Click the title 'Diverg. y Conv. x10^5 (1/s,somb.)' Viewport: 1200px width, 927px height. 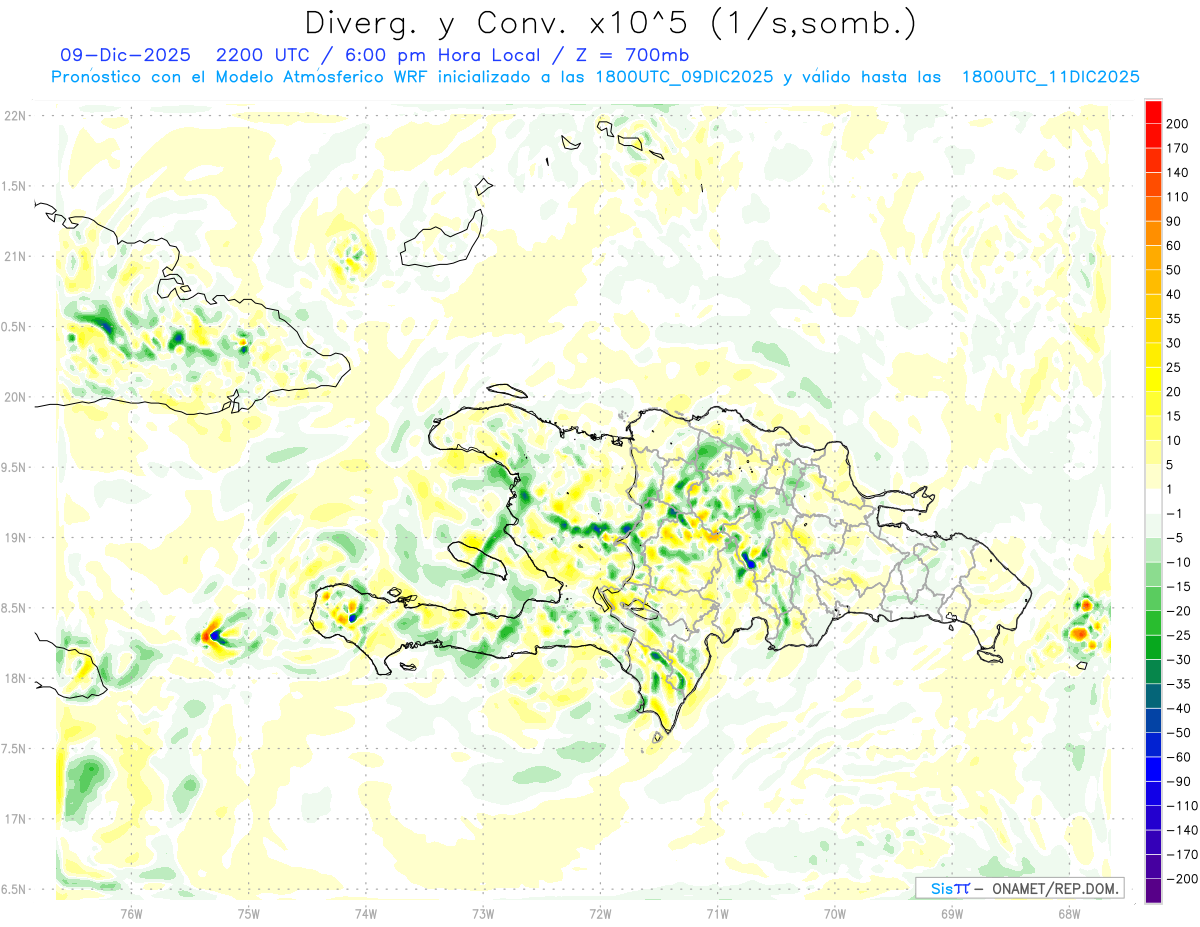tap(610, 23)
